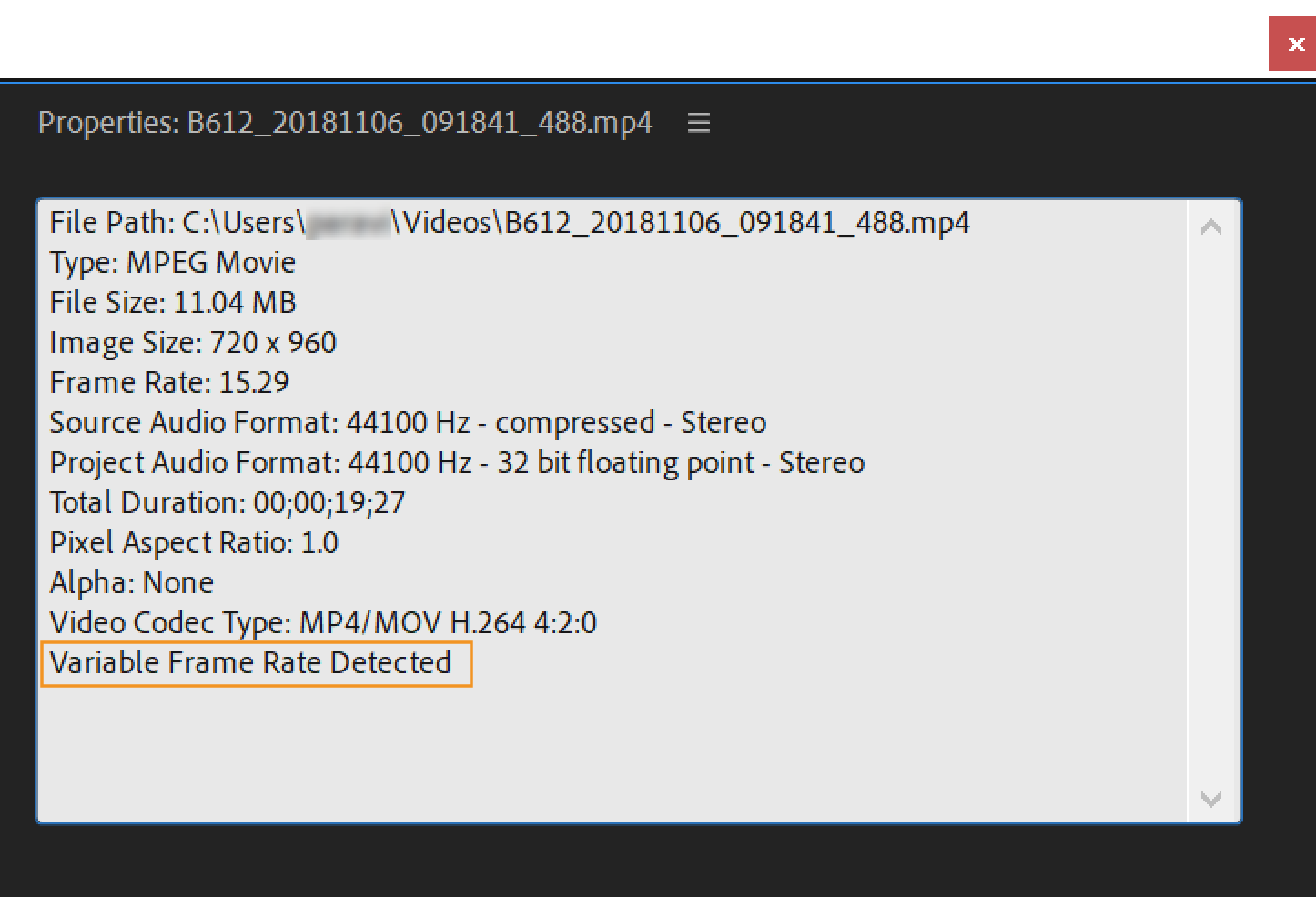Click the Image Size: 720 x 960 line

(x=193, y=343)
